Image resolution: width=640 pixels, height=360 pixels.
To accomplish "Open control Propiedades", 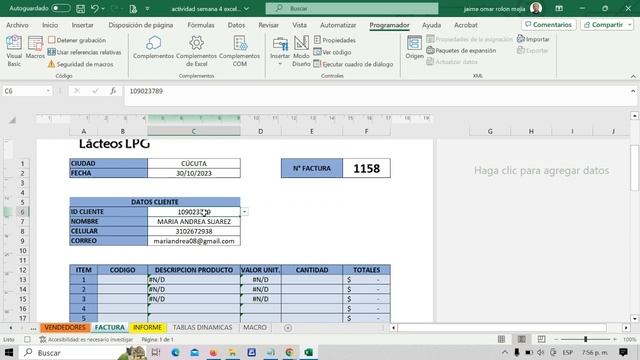I will 335,40.
